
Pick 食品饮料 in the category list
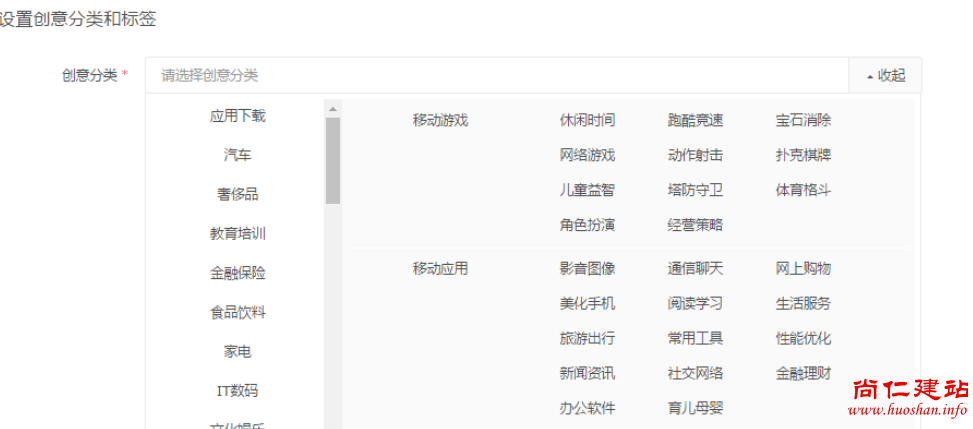click(238, 312)
